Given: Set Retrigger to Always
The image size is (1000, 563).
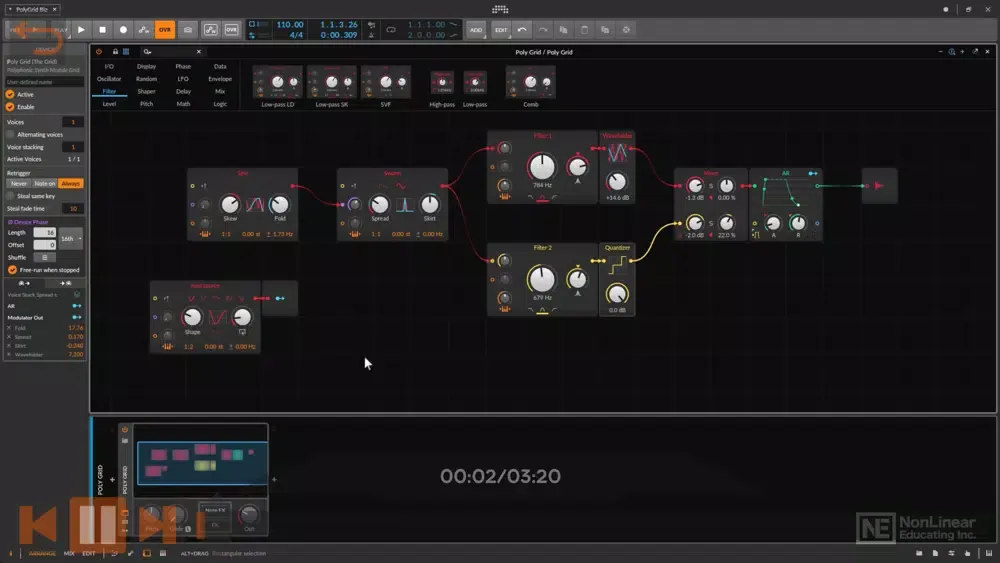Looking at the screenshot, I should [x=70, y=184].
